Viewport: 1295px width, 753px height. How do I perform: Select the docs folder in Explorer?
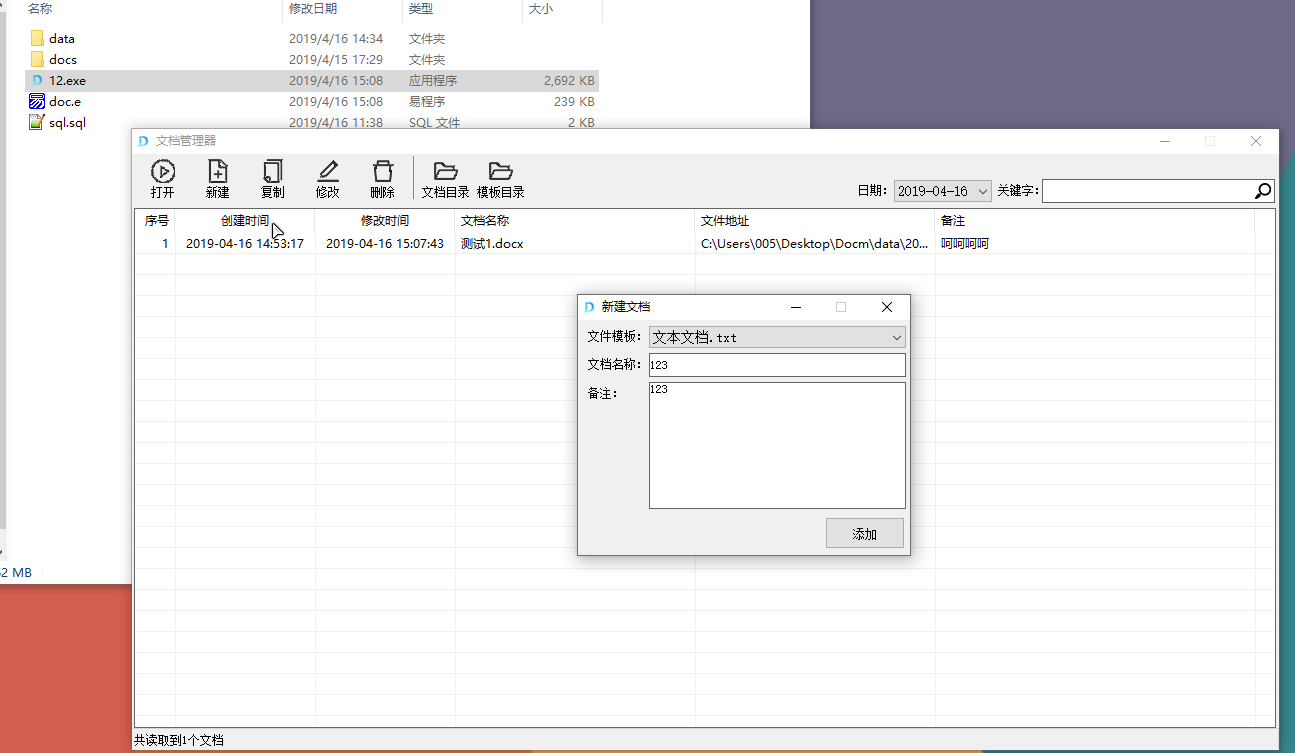coord(62,60)
